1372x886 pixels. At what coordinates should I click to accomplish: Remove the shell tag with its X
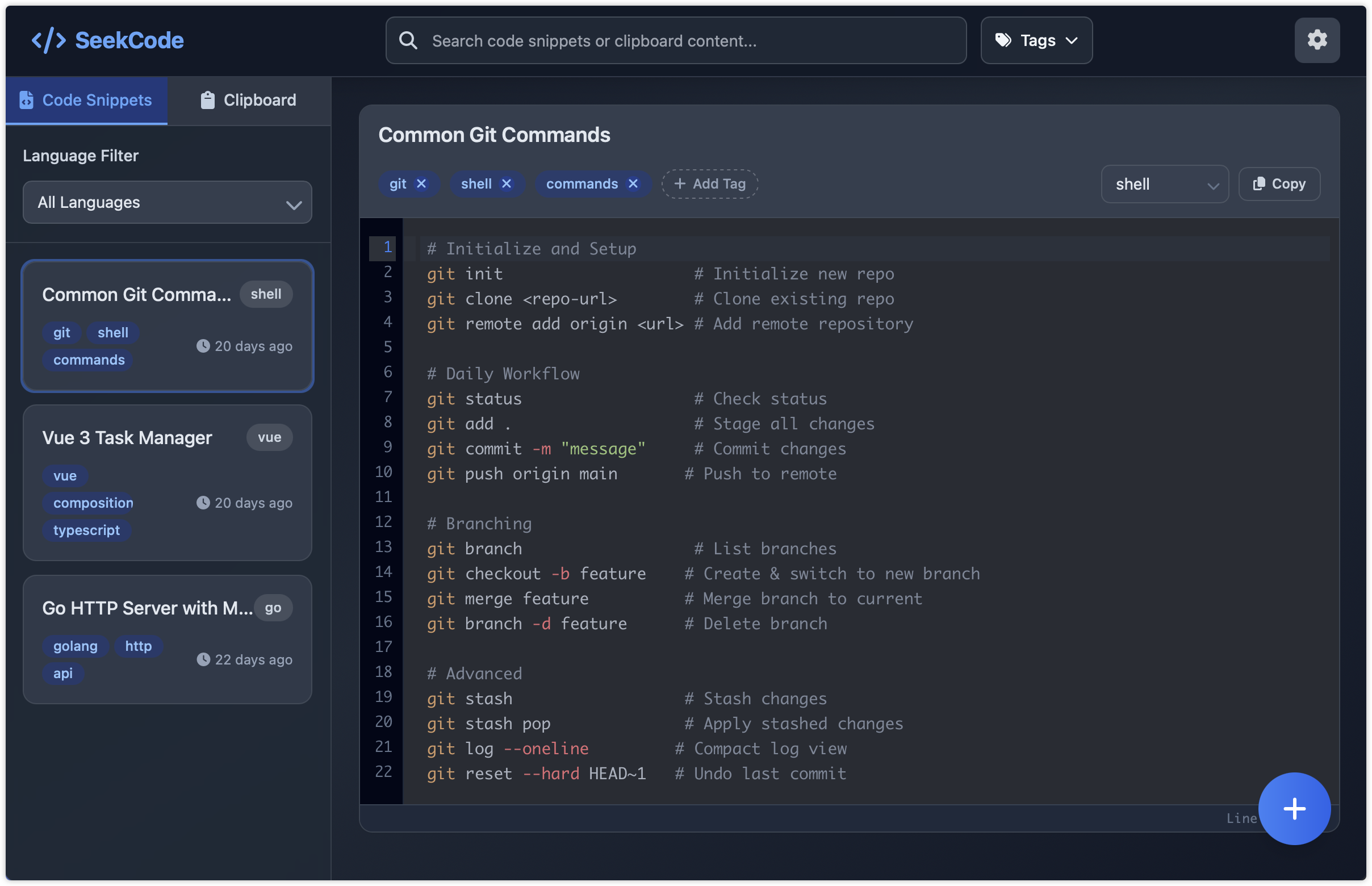click(x=506, y=183)
